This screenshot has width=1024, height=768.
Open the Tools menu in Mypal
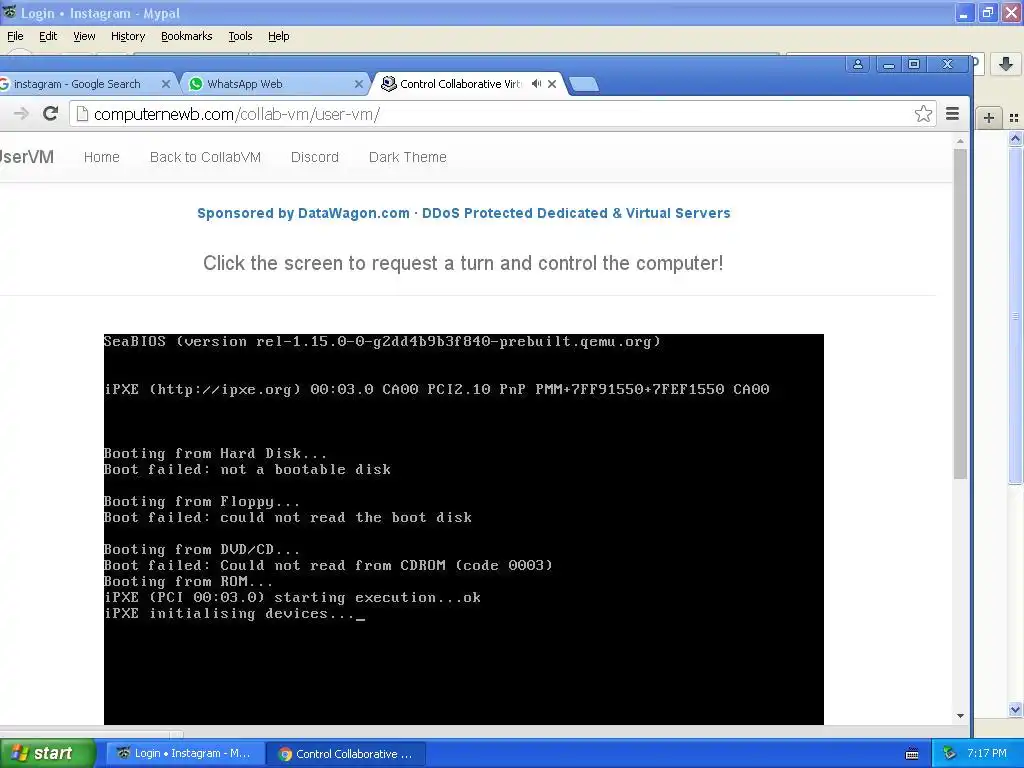[240, 36]
